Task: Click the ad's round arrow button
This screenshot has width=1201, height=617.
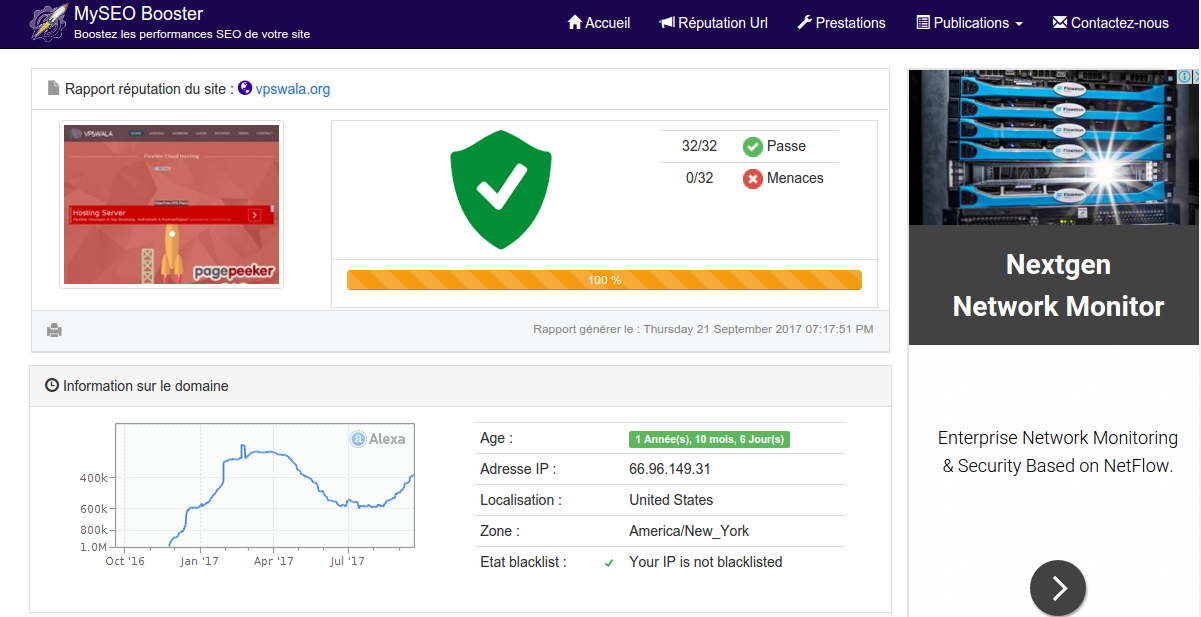Action: tap(1058, 588)
